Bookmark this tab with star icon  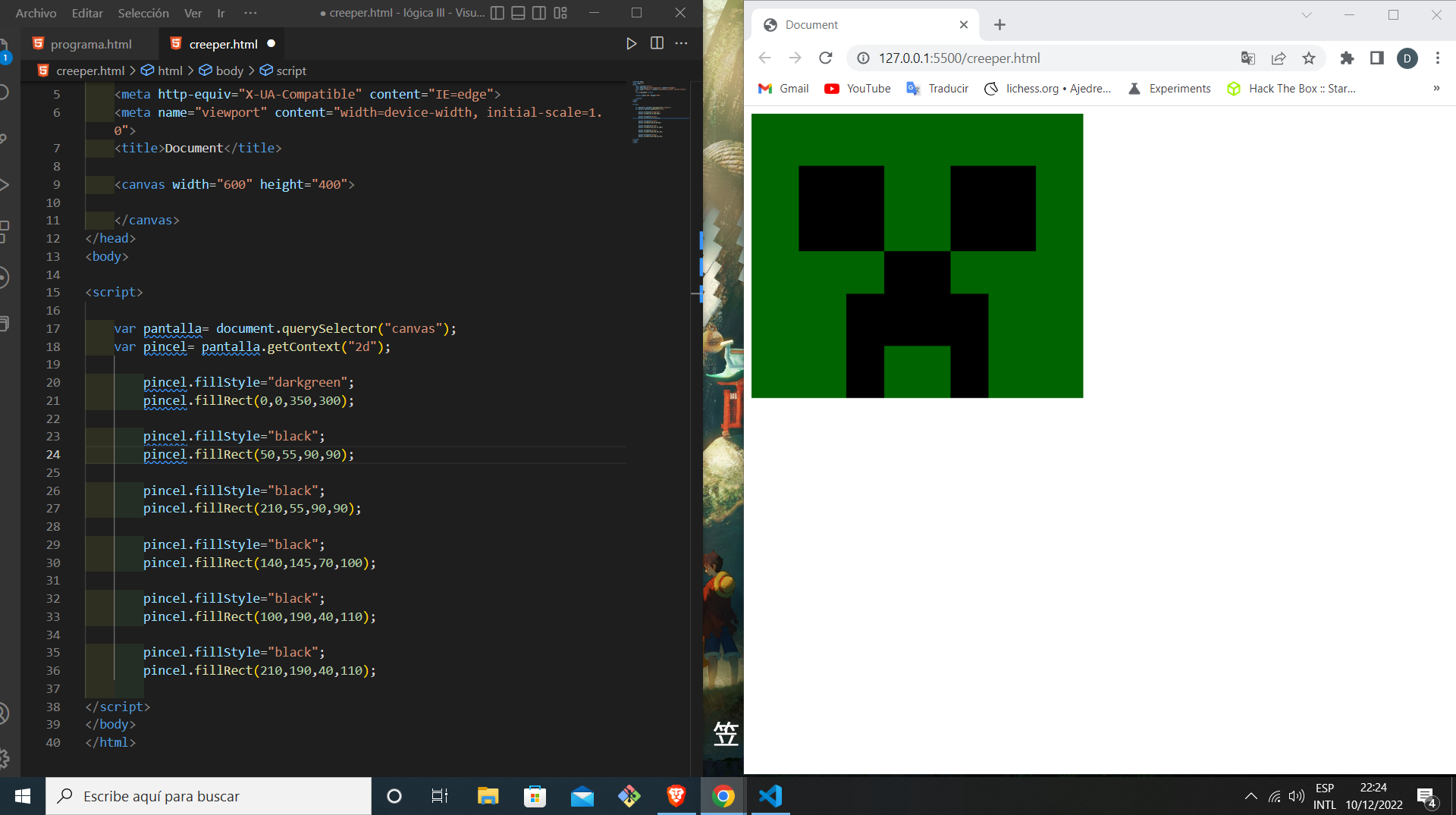1309,58
